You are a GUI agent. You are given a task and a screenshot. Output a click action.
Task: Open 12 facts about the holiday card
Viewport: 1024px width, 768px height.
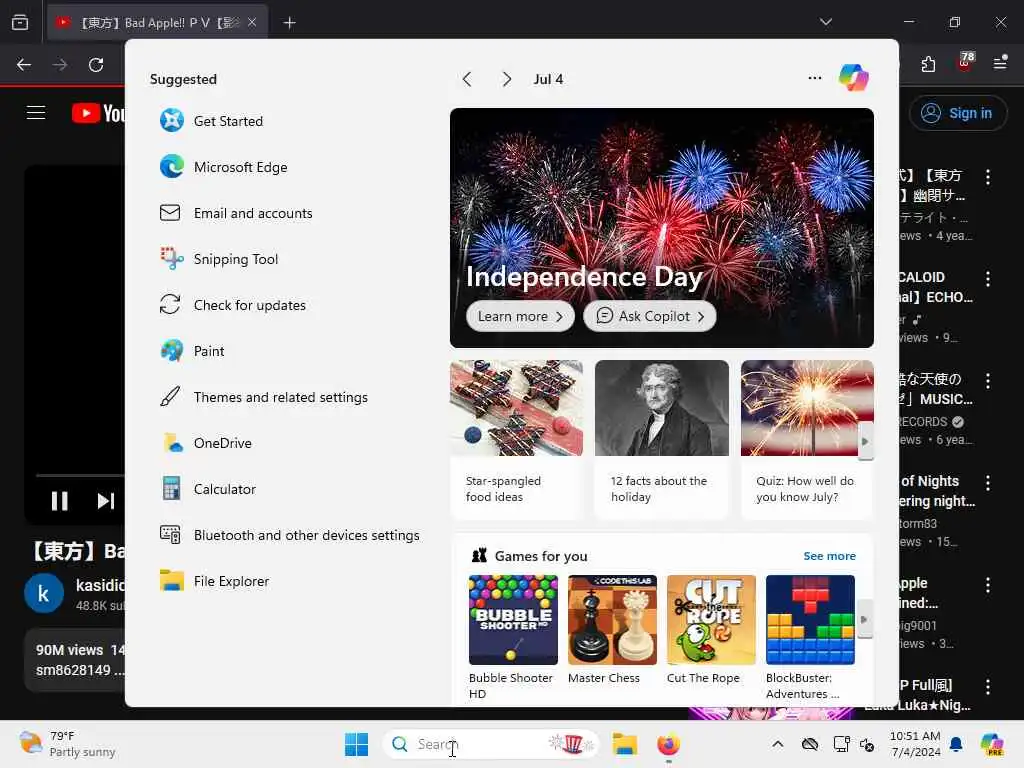(x=662, y=439)
